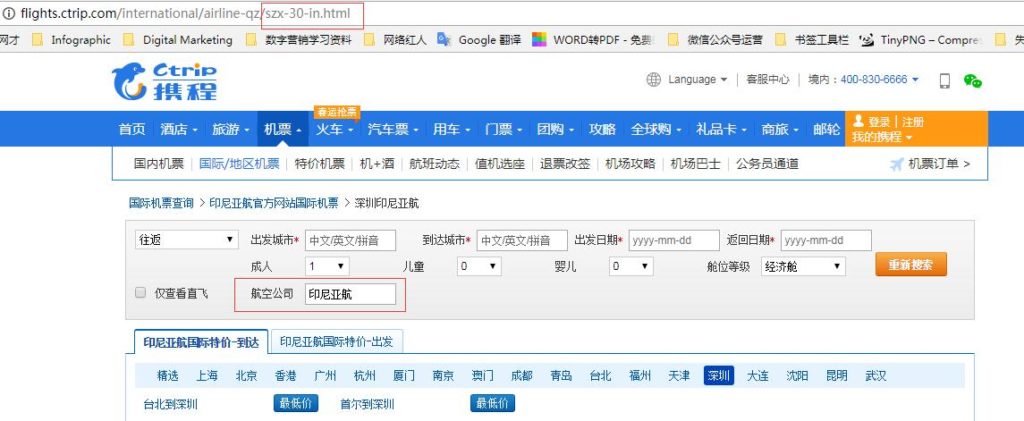
Task: Open the globe Language icon
Action: click(x=653, y=80)
